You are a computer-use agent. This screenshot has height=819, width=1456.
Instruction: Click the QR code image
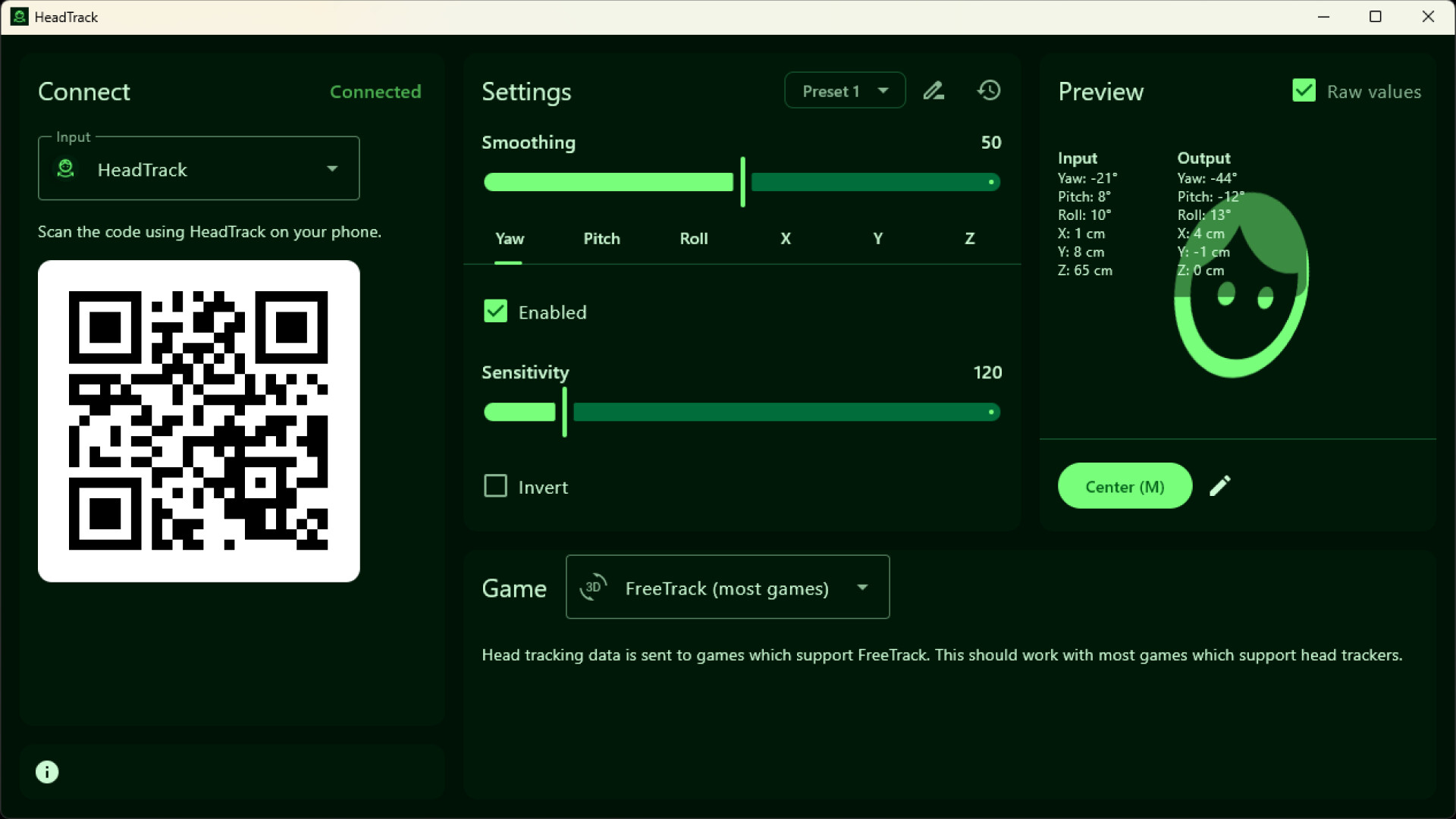(x=198, y=421)
